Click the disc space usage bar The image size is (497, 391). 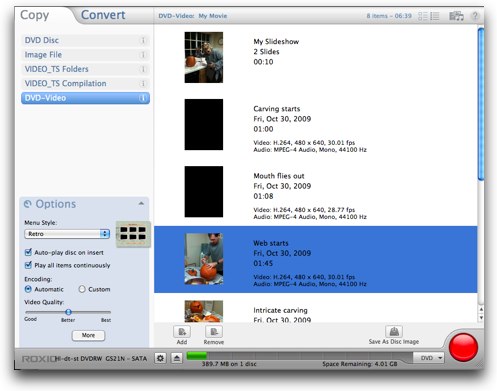click(299, 356)
